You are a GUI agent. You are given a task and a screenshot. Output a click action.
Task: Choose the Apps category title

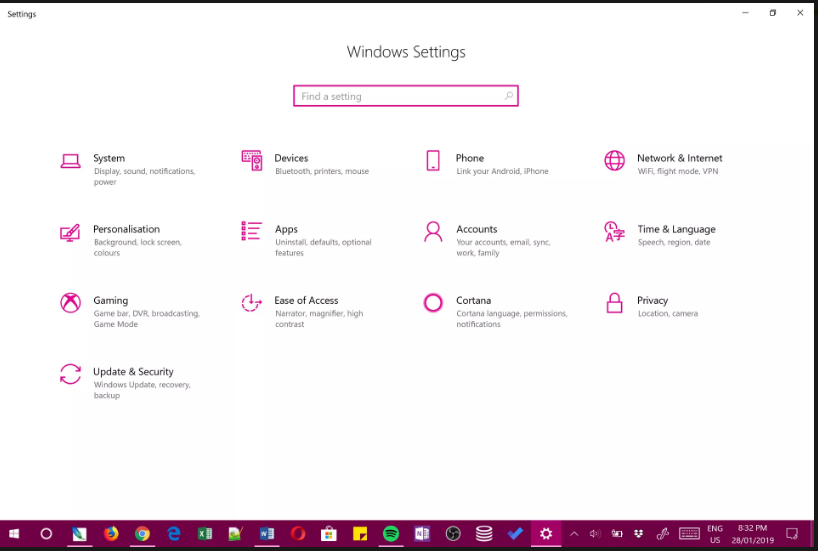(286, 230)
